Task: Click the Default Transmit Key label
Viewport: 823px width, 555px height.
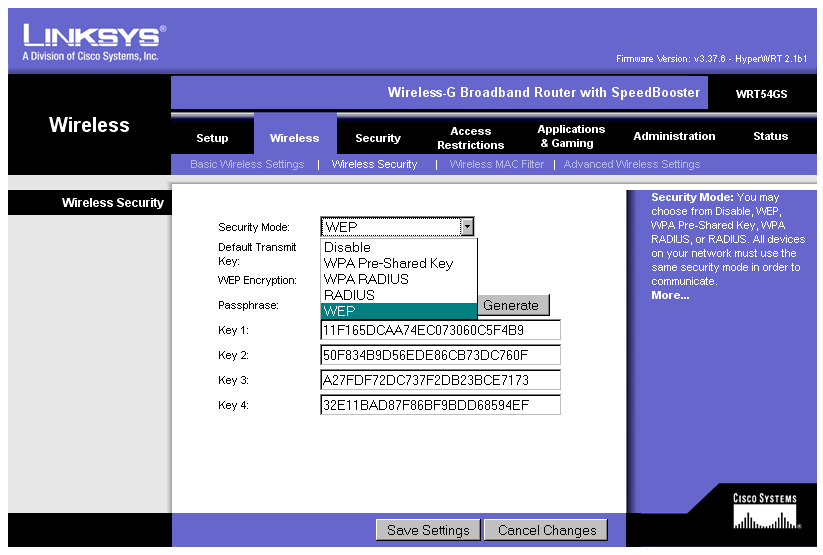Action: coord(257,254)
